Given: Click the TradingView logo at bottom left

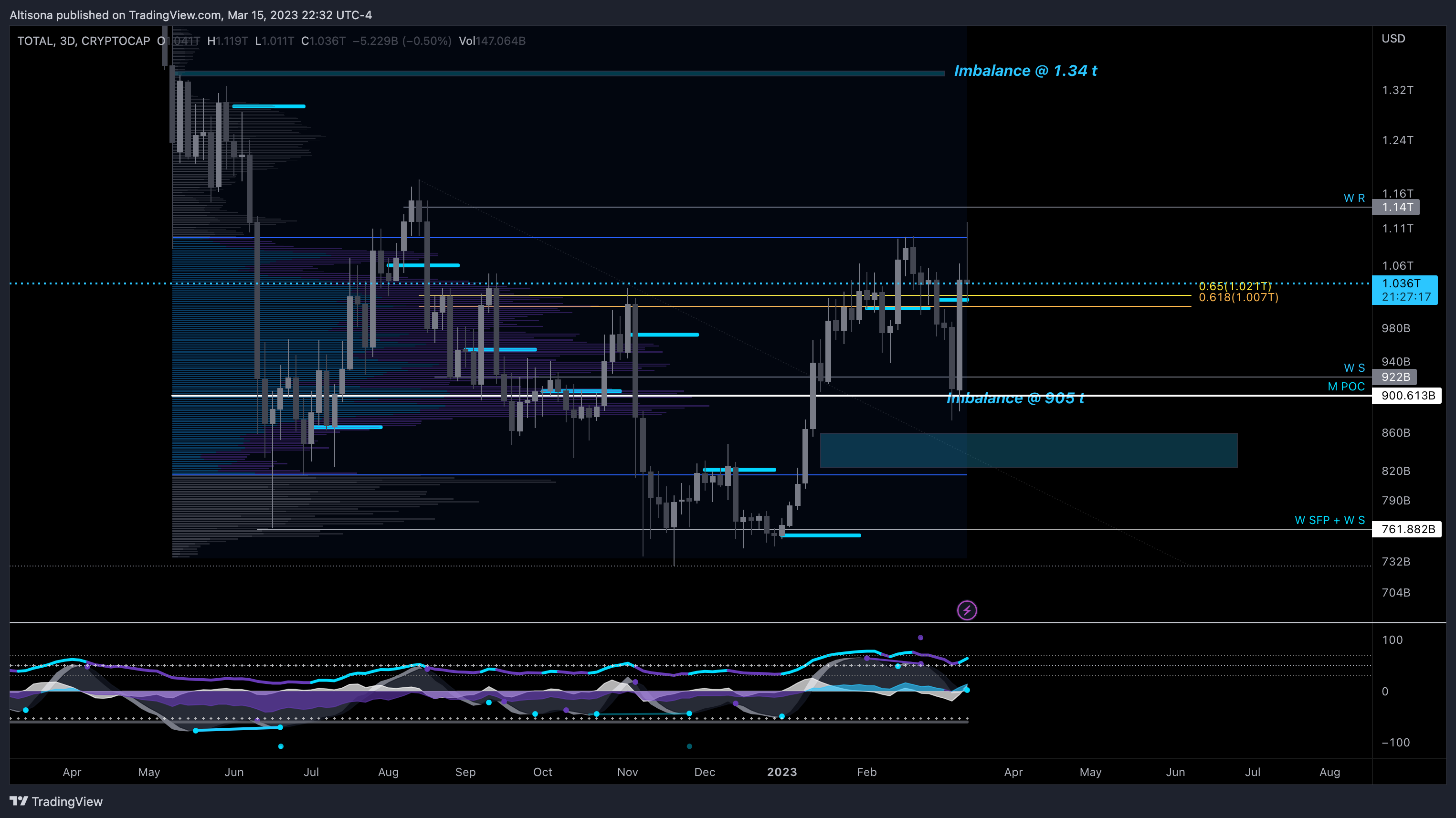Looking at the screenshot, I should point(56,801).
